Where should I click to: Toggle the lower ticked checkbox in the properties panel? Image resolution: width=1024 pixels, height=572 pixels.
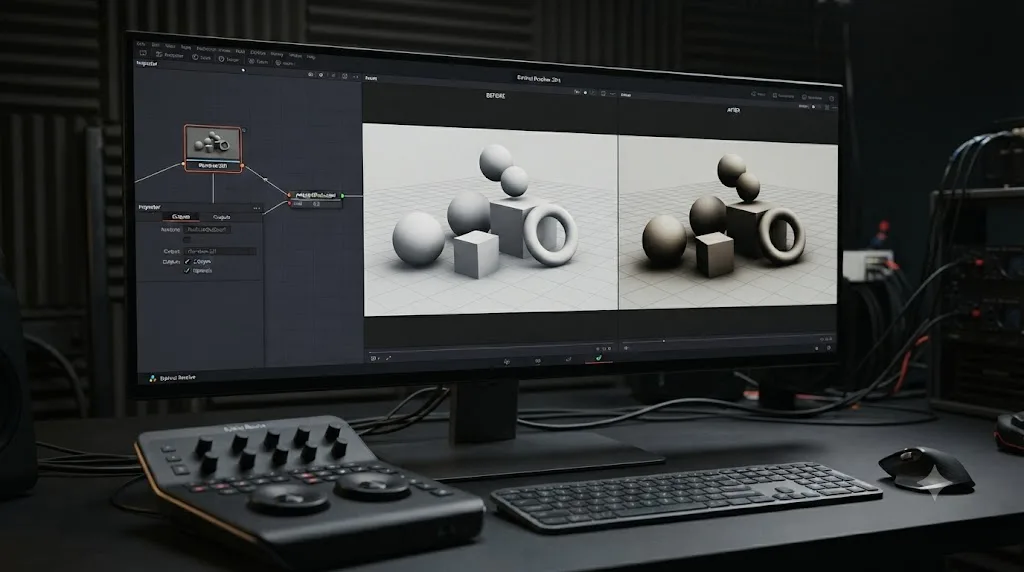(x=187, y=270)
